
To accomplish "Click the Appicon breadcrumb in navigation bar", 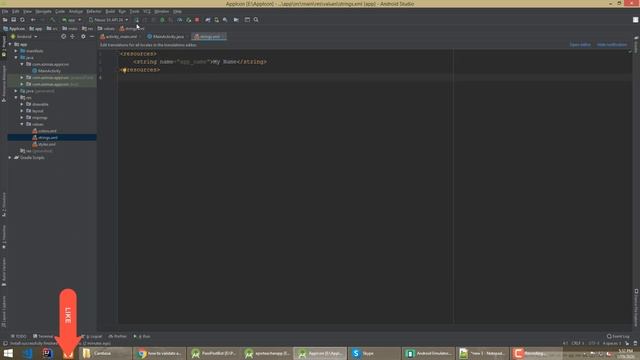I will point(14,29).
